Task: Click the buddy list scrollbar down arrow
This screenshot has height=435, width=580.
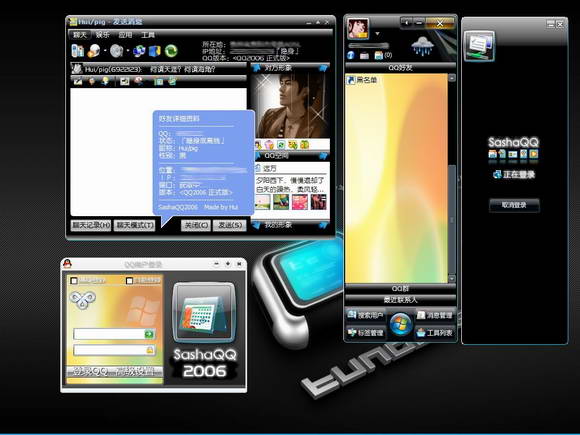Action: 452,278
